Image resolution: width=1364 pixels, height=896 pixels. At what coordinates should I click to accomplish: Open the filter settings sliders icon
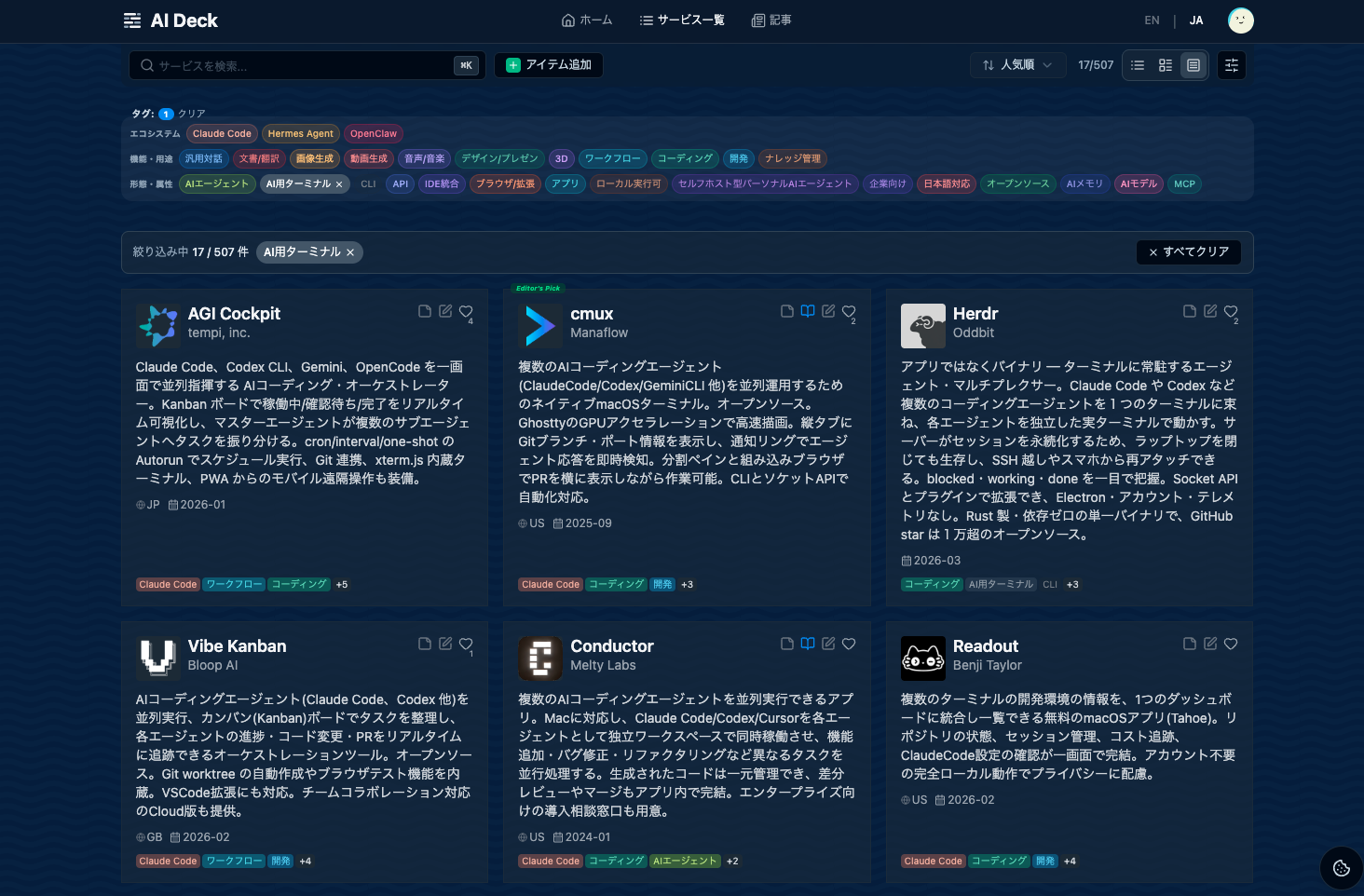pyautogui.click(x=1232, y=65)
